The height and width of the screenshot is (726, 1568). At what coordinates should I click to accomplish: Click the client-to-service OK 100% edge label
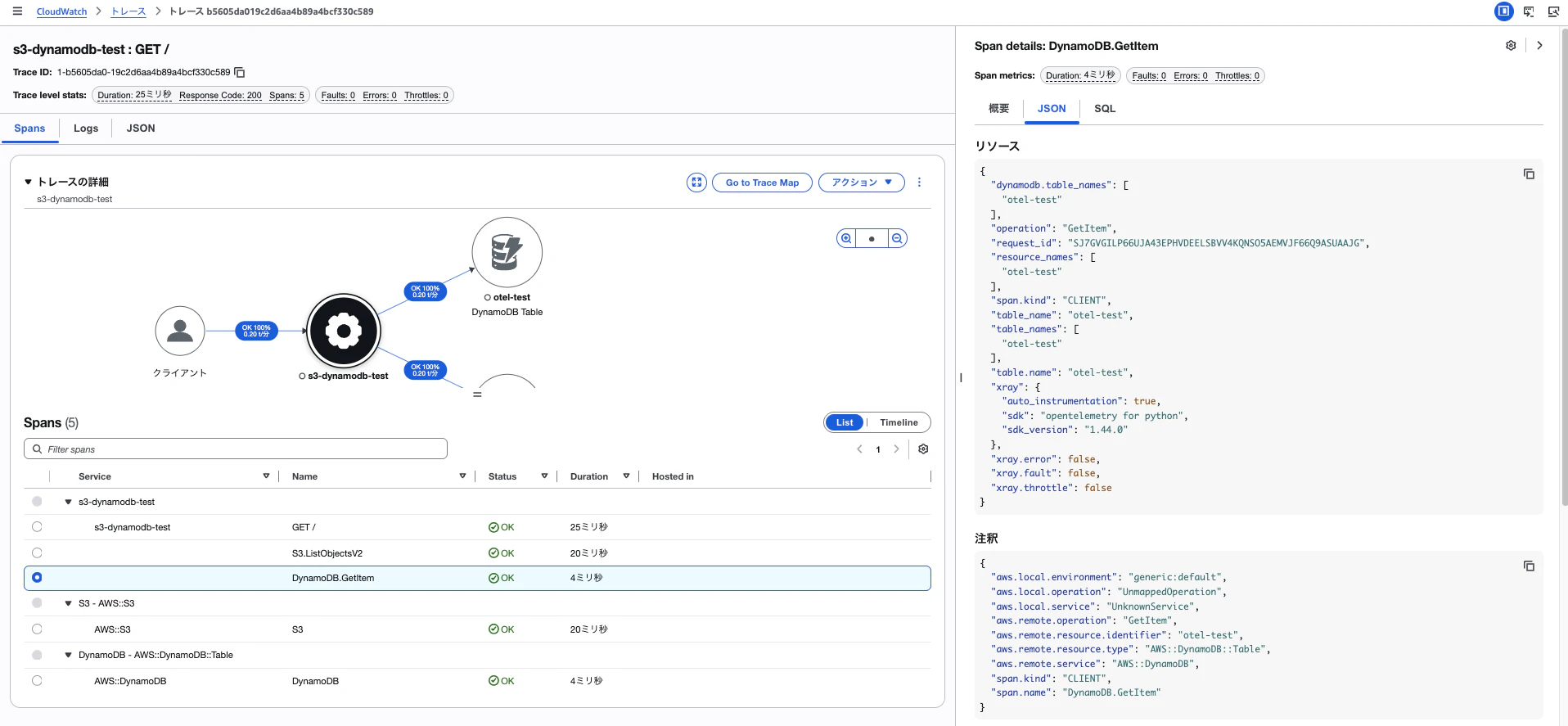click(x=256, y=331)
